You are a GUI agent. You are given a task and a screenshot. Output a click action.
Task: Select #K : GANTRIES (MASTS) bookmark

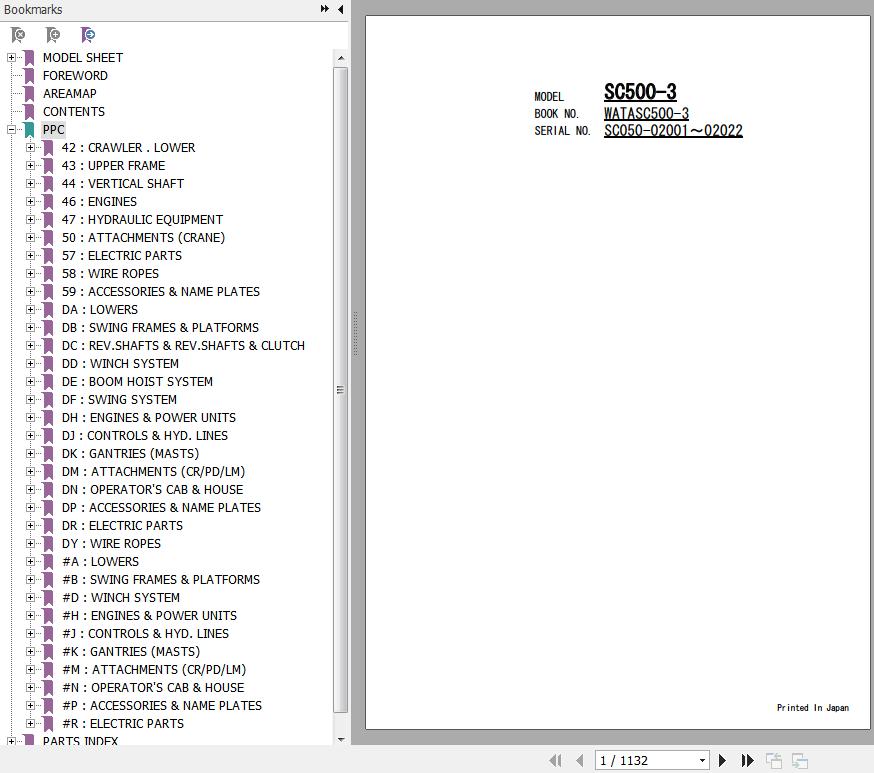[x=131, y=652]
